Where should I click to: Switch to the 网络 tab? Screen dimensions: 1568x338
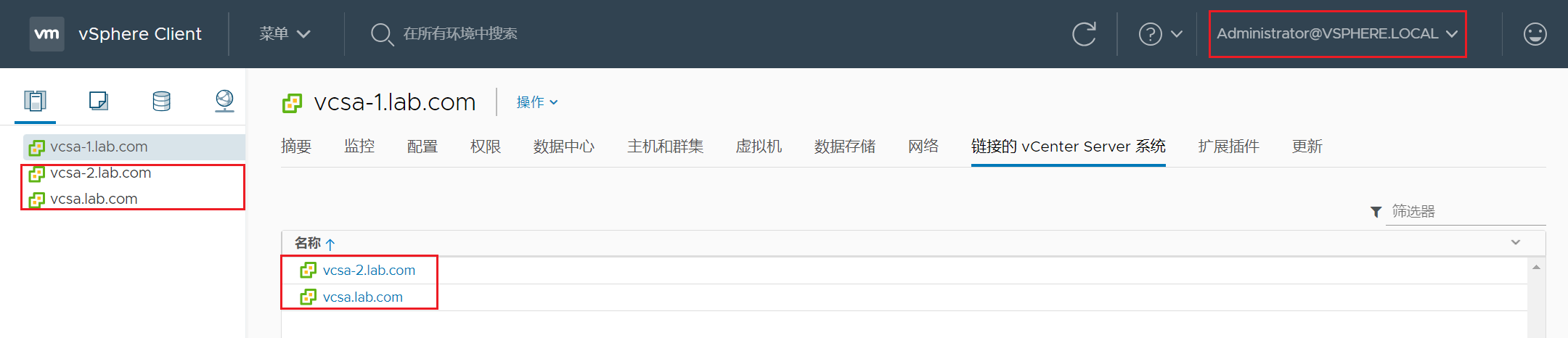923,147
